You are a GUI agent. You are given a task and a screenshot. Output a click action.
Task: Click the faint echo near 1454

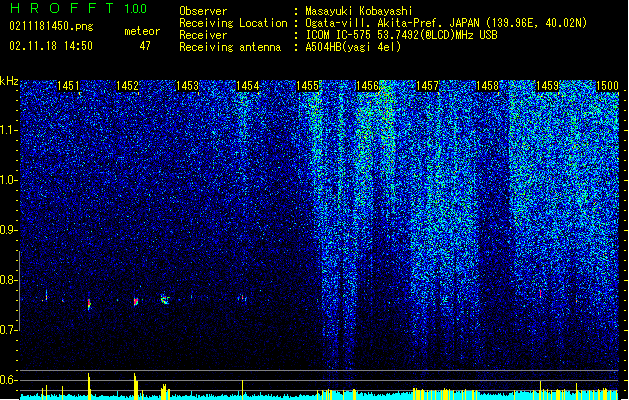click(x=242, y=298)
